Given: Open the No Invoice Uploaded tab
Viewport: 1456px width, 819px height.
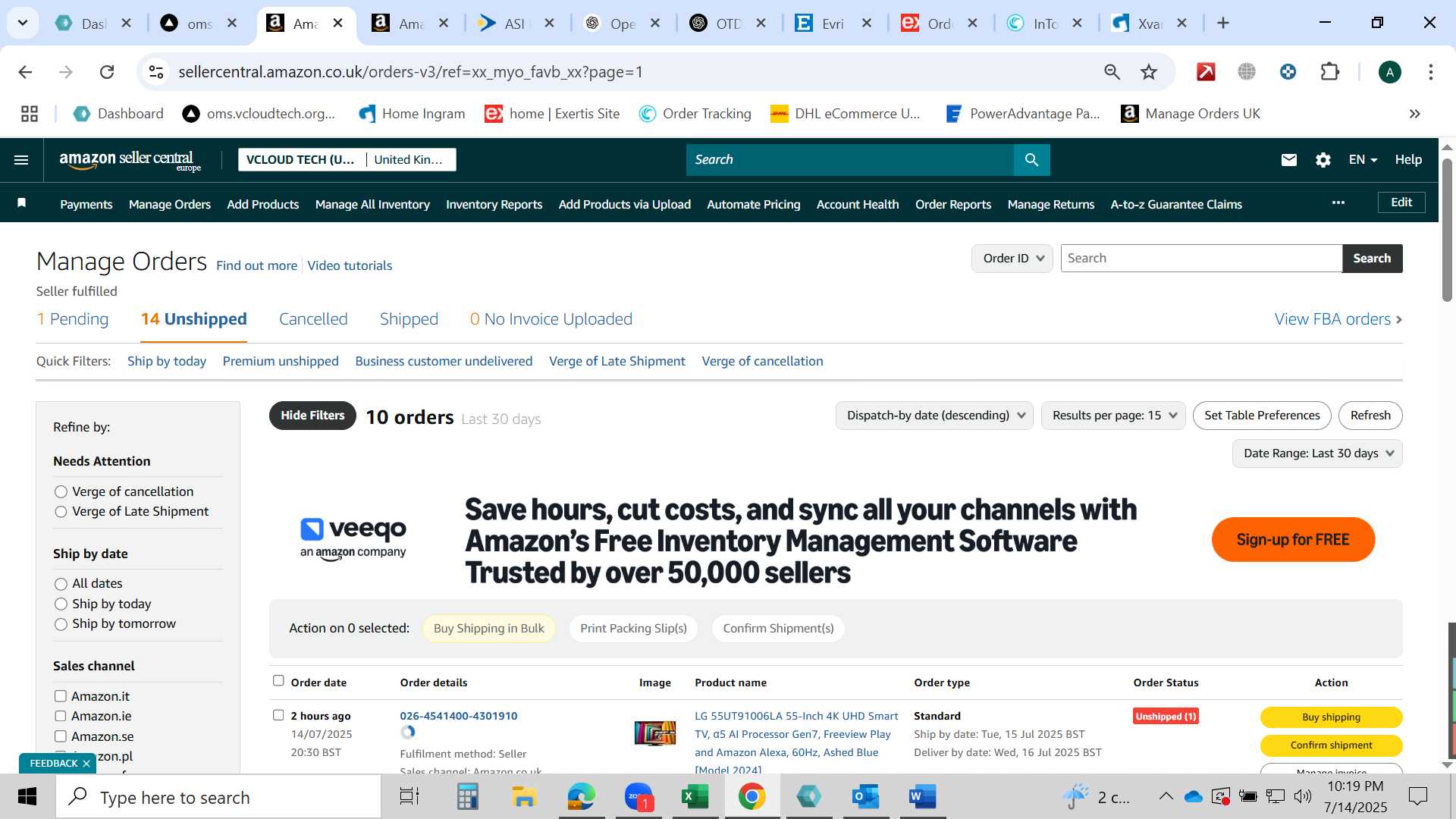Looking at the screenshot, I should coord(551,319).
